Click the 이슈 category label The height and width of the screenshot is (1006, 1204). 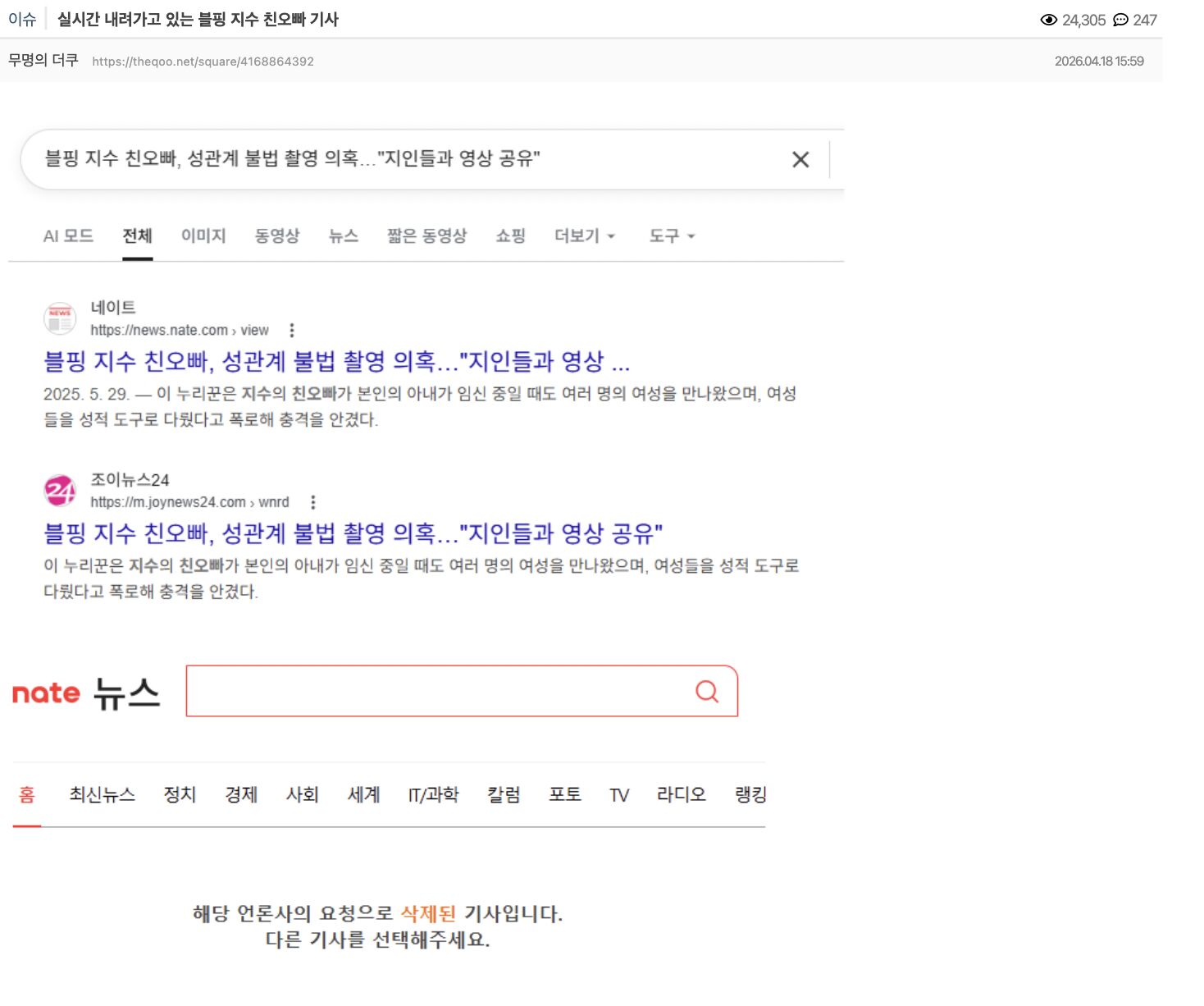[x=22, y=20]
